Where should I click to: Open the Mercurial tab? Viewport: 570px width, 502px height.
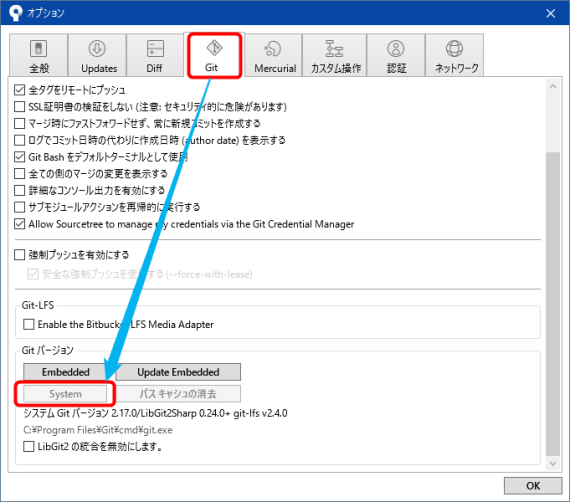pos(273,55)
